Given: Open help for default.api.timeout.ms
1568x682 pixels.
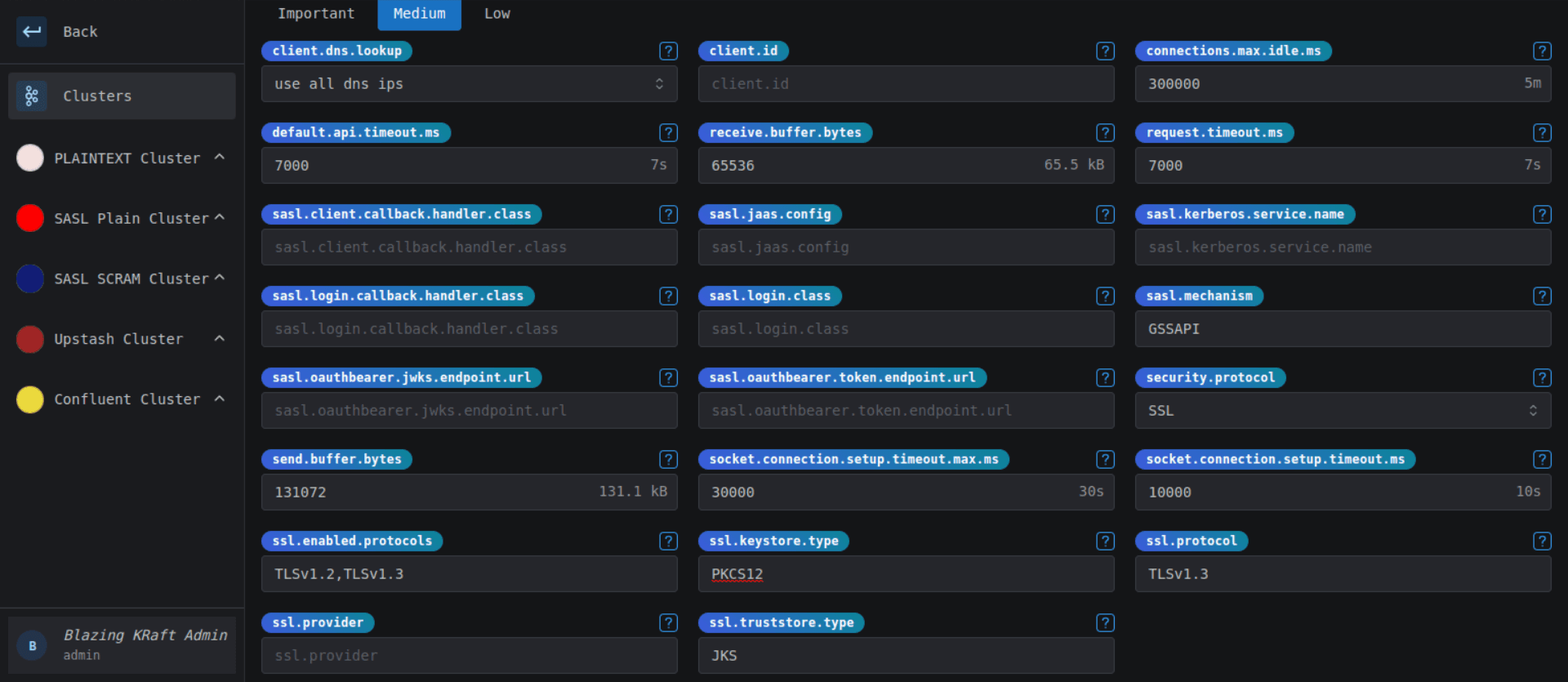Looking at the screenshot, I should [x=668, y=132].
